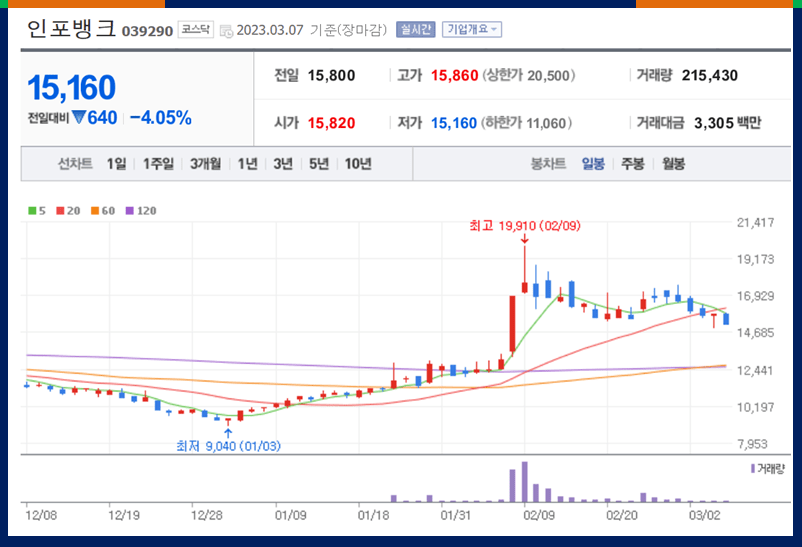Click the 거래대금 3,305 백만 value
The width and height of the screenshot is (802, 547).
tap(727, 123)
